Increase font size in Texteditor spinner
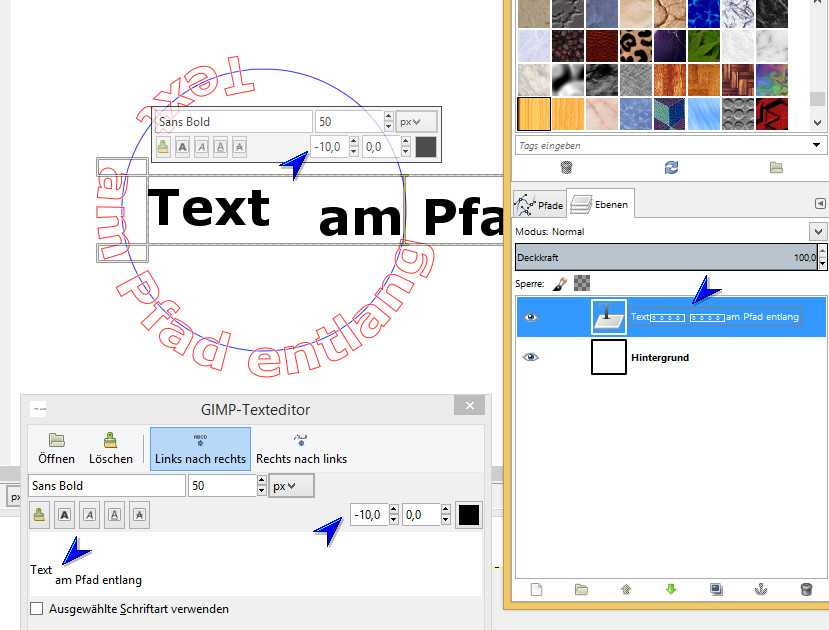Screen dimensions: 829x630 261,480
